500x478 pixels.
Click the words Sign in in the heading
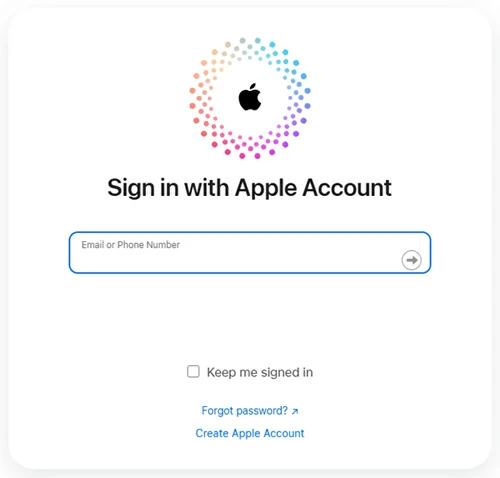pyautogui.click(x=143, y=188)
